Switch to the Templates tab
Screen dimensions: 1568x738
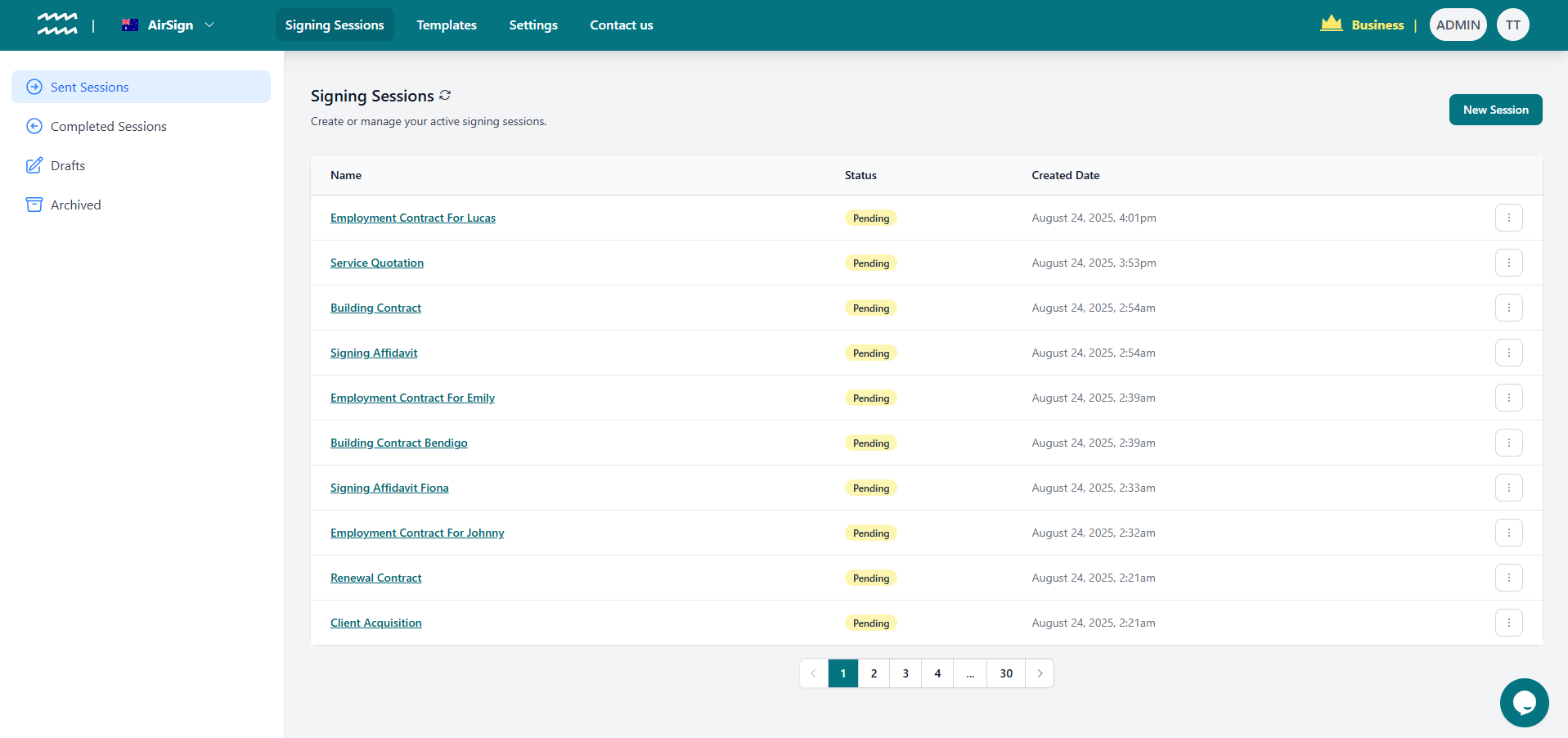click(x=446, y=25)
